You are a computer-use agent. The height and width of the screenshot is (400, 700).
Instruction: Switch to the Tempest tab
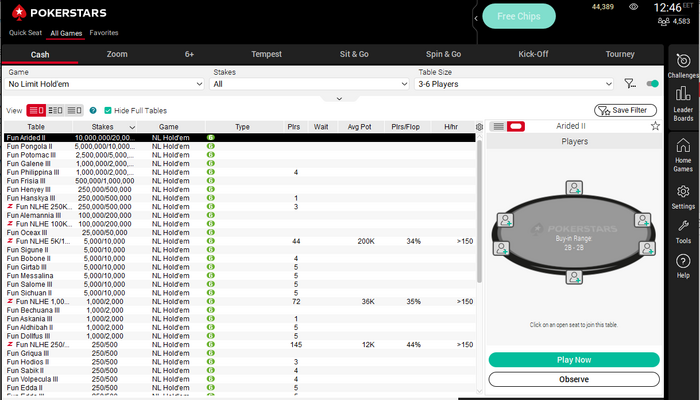(x=267, y=54)
